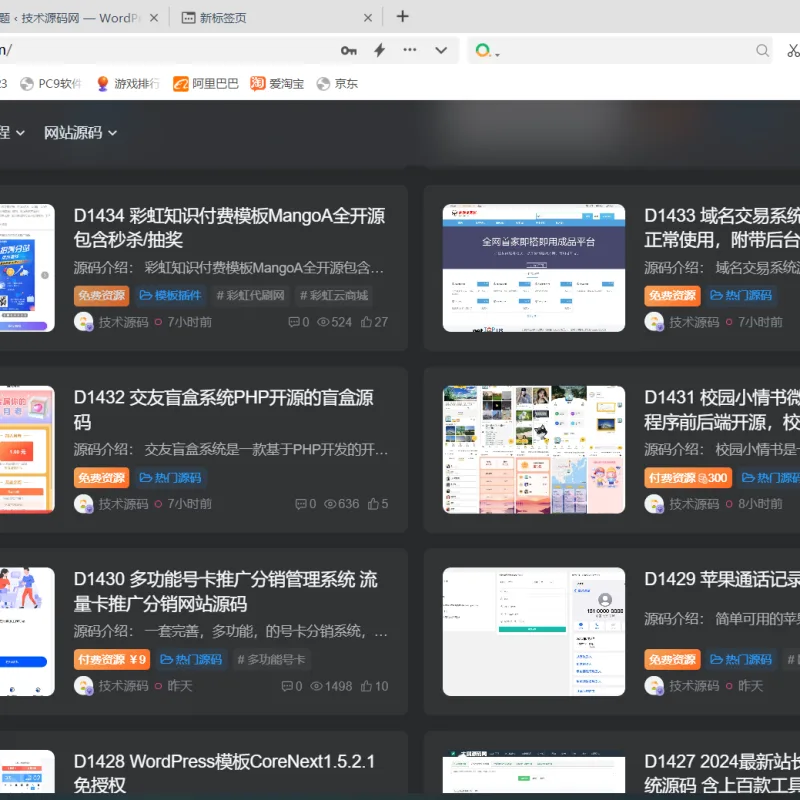800x800 pixels.
Task: Click author avatar on D1430 post
Action: [84, 686]
